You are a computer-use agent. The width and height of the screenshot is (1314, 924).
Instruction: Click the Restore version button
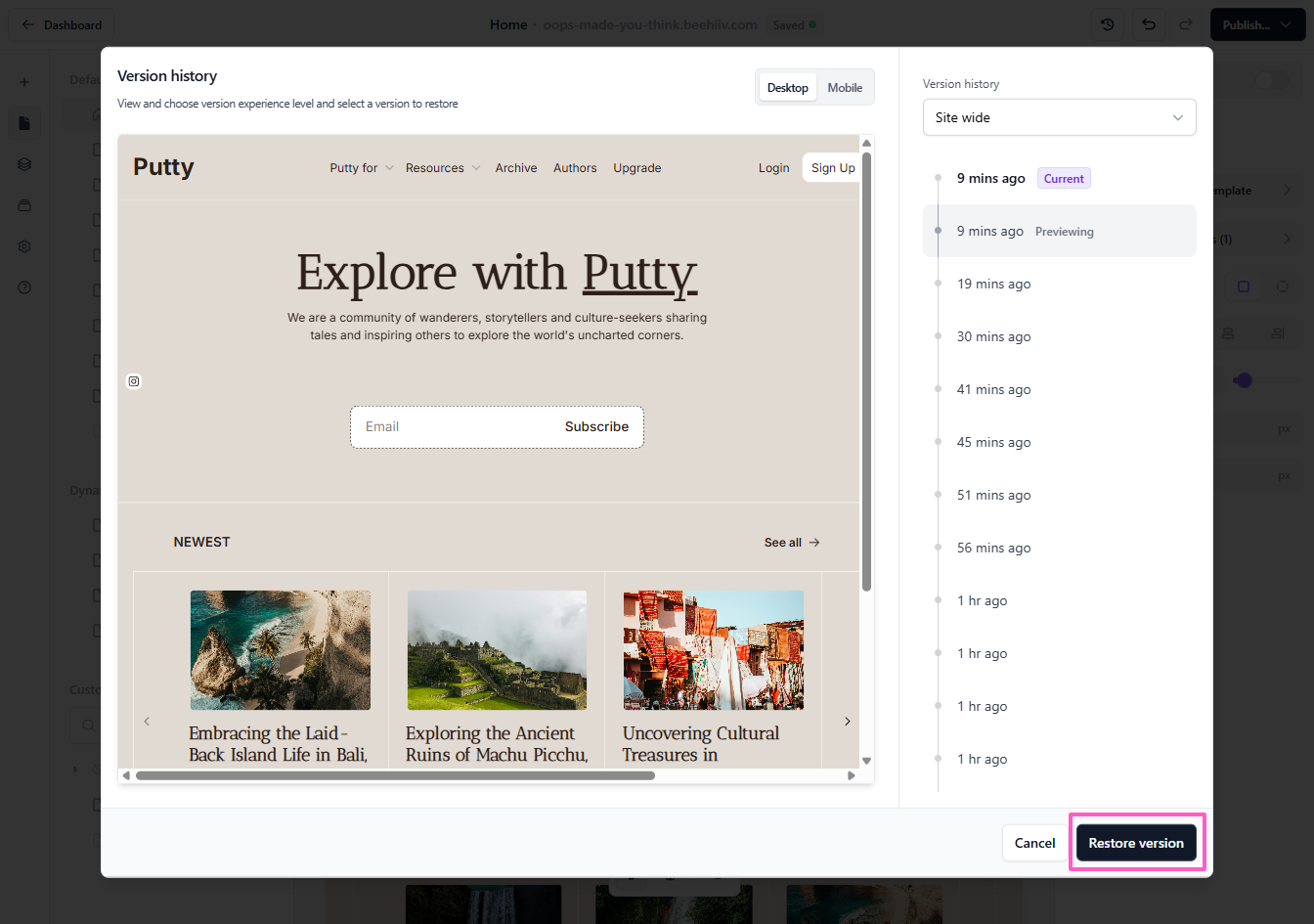tap(1135, 843)
